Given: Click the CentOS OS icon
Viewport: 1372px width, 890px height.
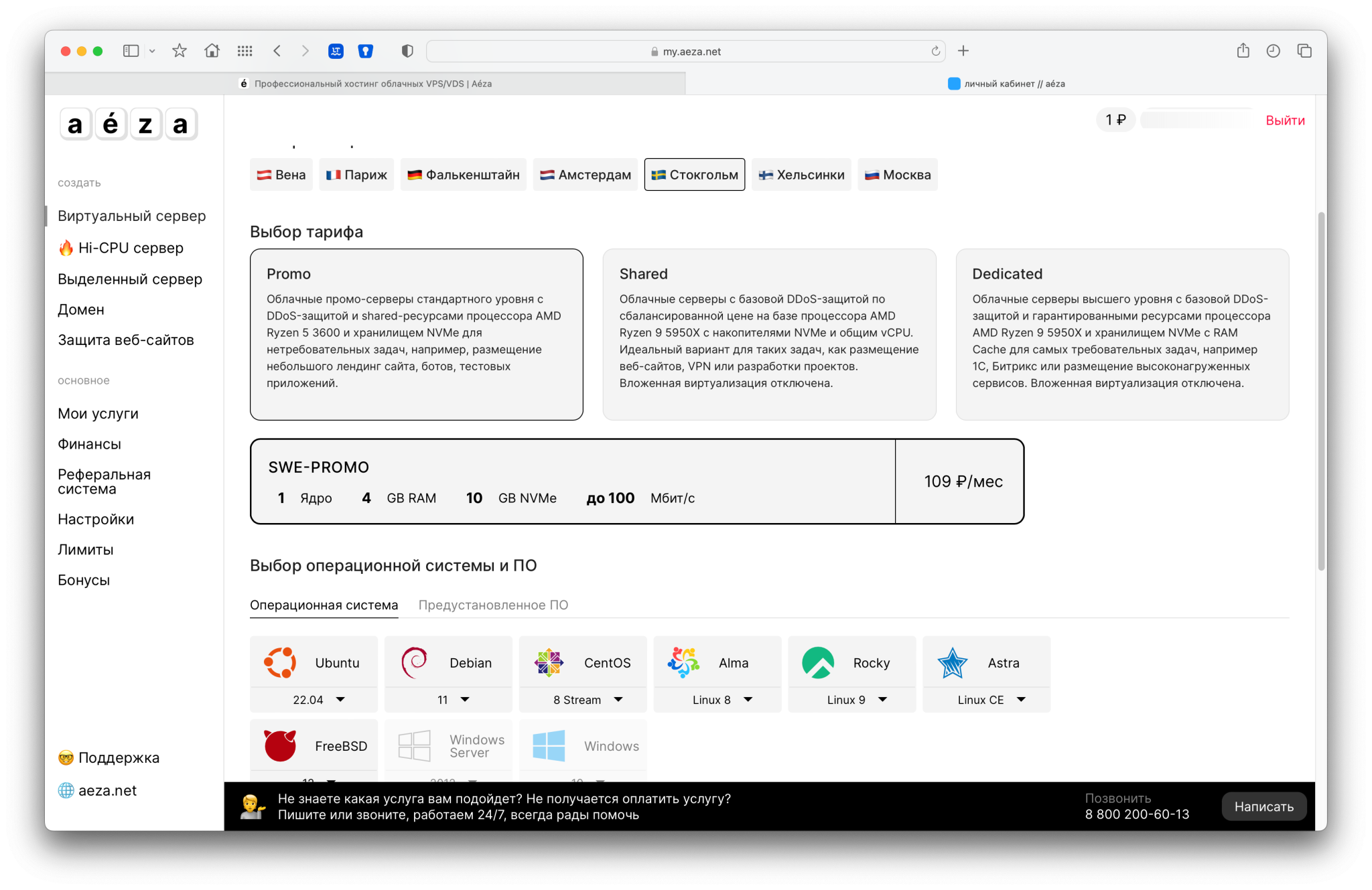Looking at the screenshot, I should [x=549, y=662].
